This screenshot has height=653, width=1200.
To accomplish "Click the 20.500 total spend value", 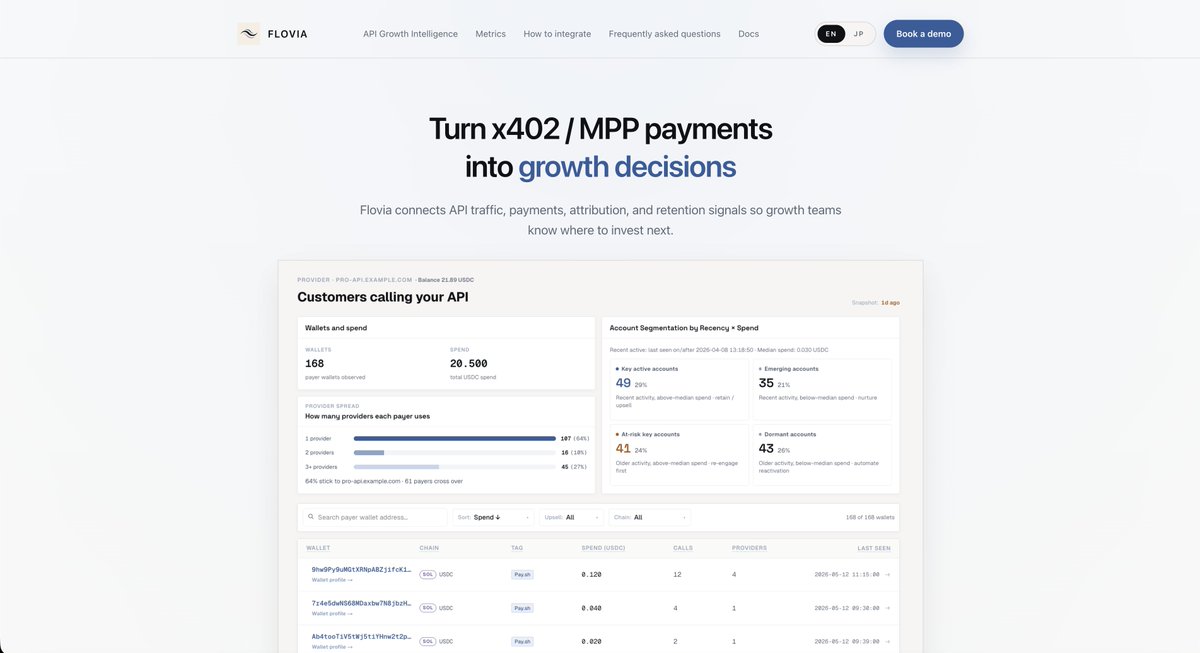I will 469,364.
